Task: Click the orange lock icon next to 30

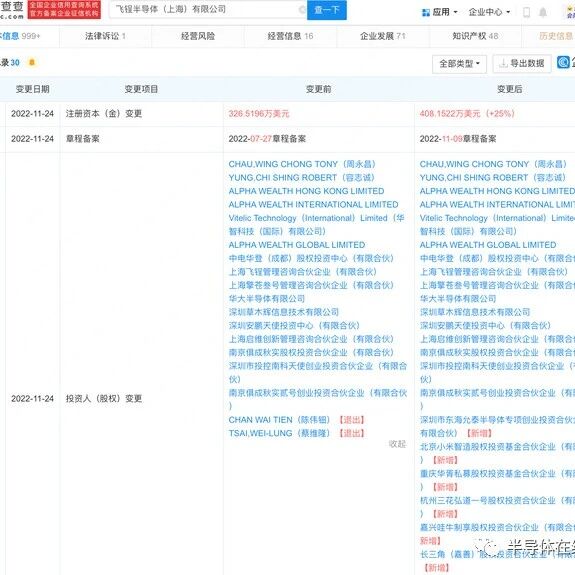Action: coord(32,62)
